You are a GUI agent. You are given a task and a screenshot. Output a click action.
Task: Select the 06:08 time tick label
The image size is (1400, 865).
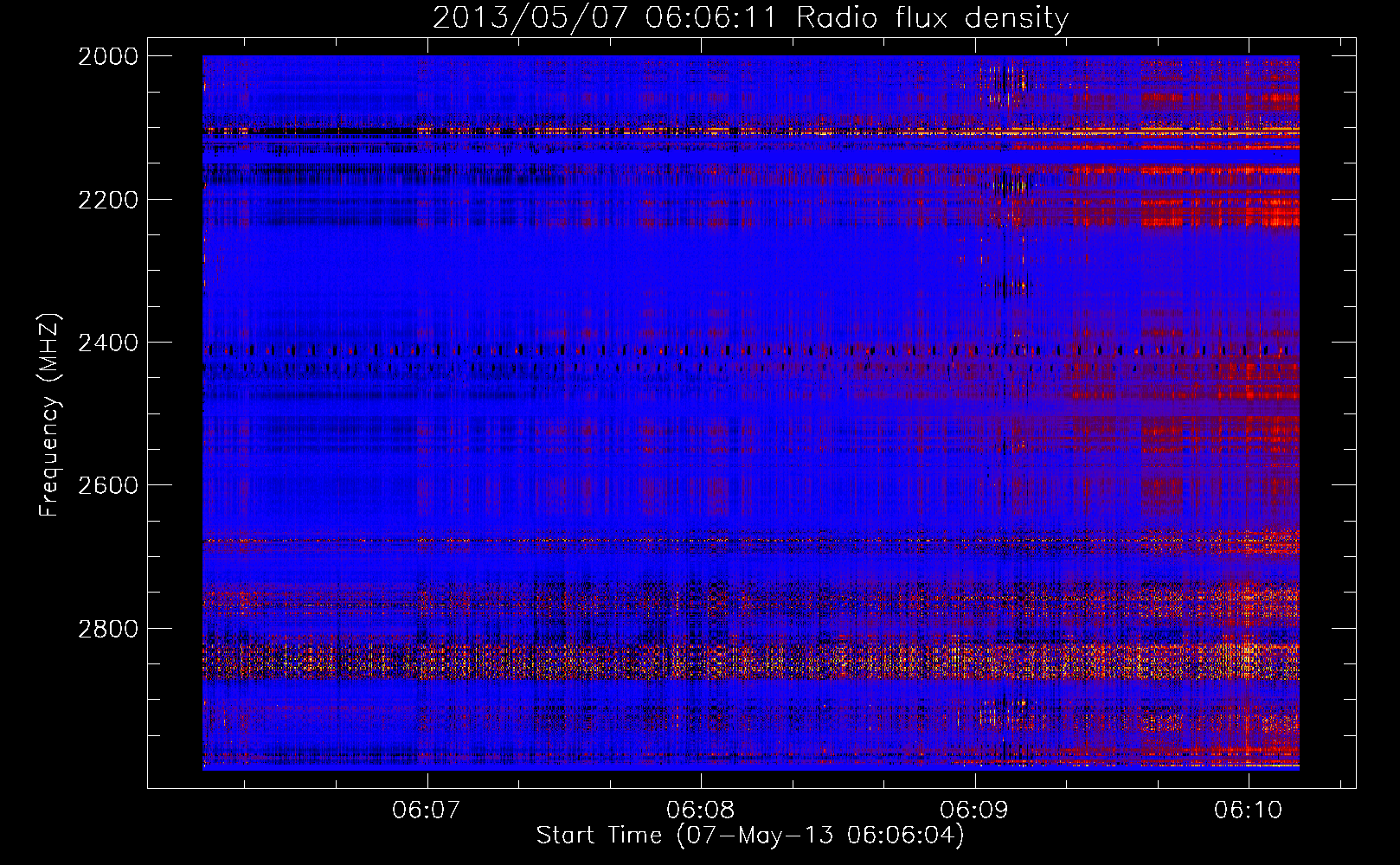click(x=700, y=810)
